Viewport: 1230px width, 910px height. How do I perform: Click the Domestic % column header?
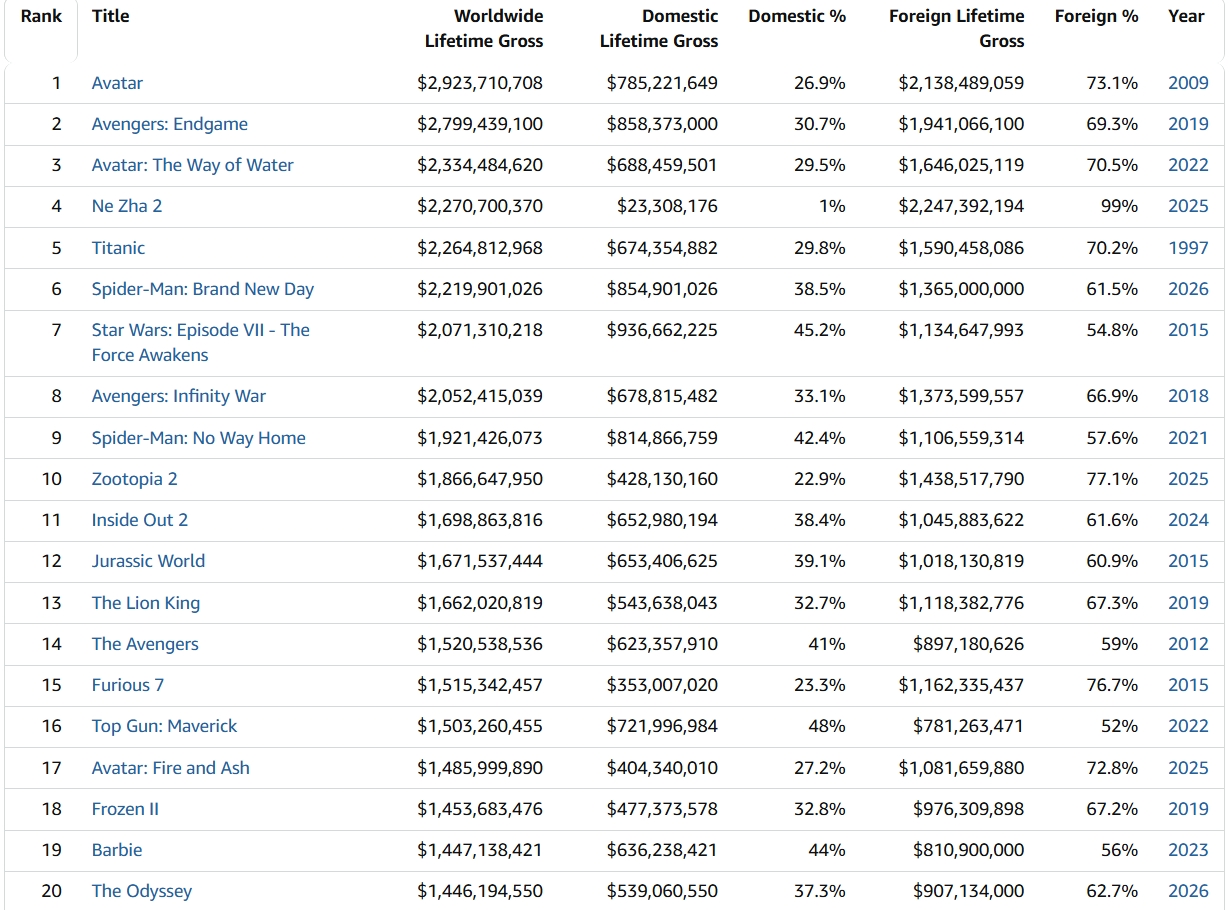(797, 16)
